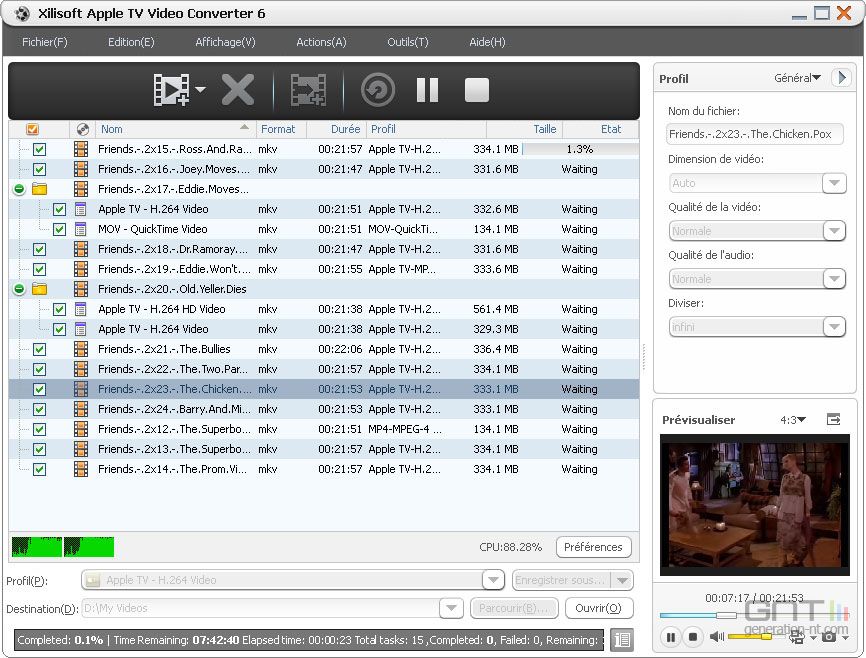The width and height of the screenshot is (866, 658).
Task: Click the Remove (X) toolbar icon
Action: [238, 90]
